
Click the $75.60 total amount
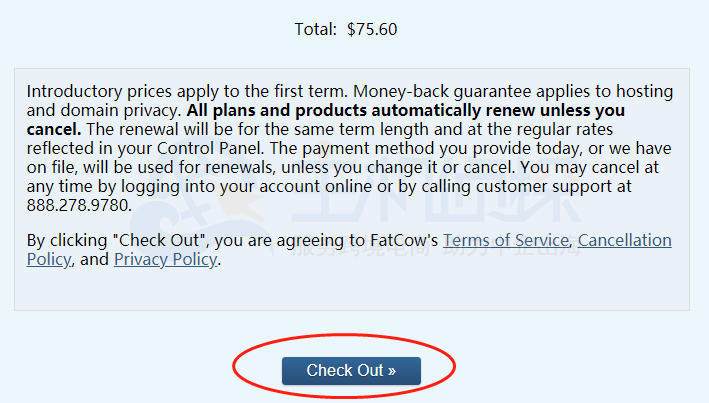click(x=372, y=29)
